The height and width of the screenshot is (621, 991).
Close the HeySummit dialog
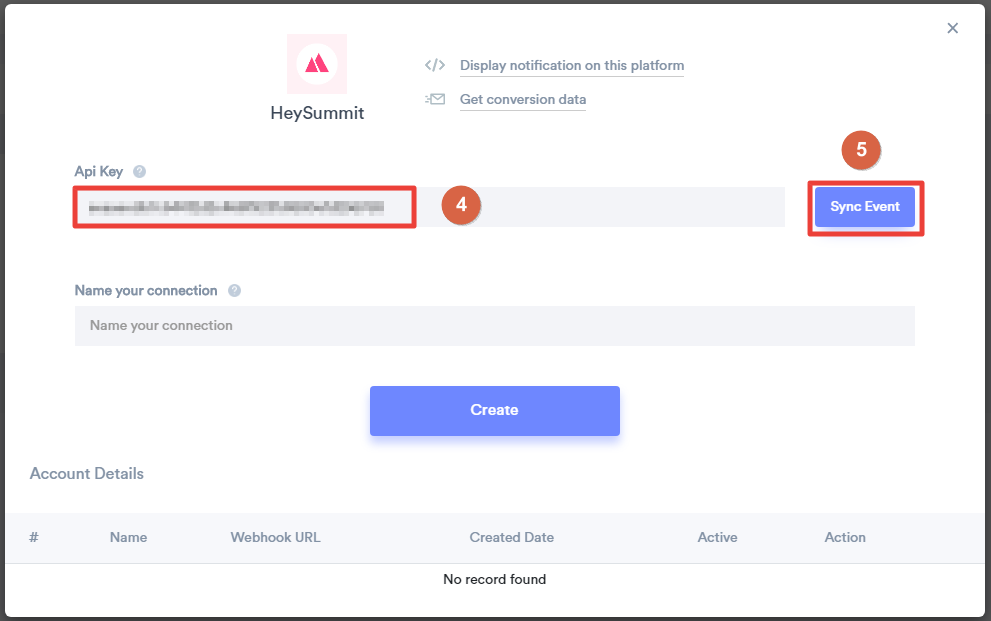(952, 28)
